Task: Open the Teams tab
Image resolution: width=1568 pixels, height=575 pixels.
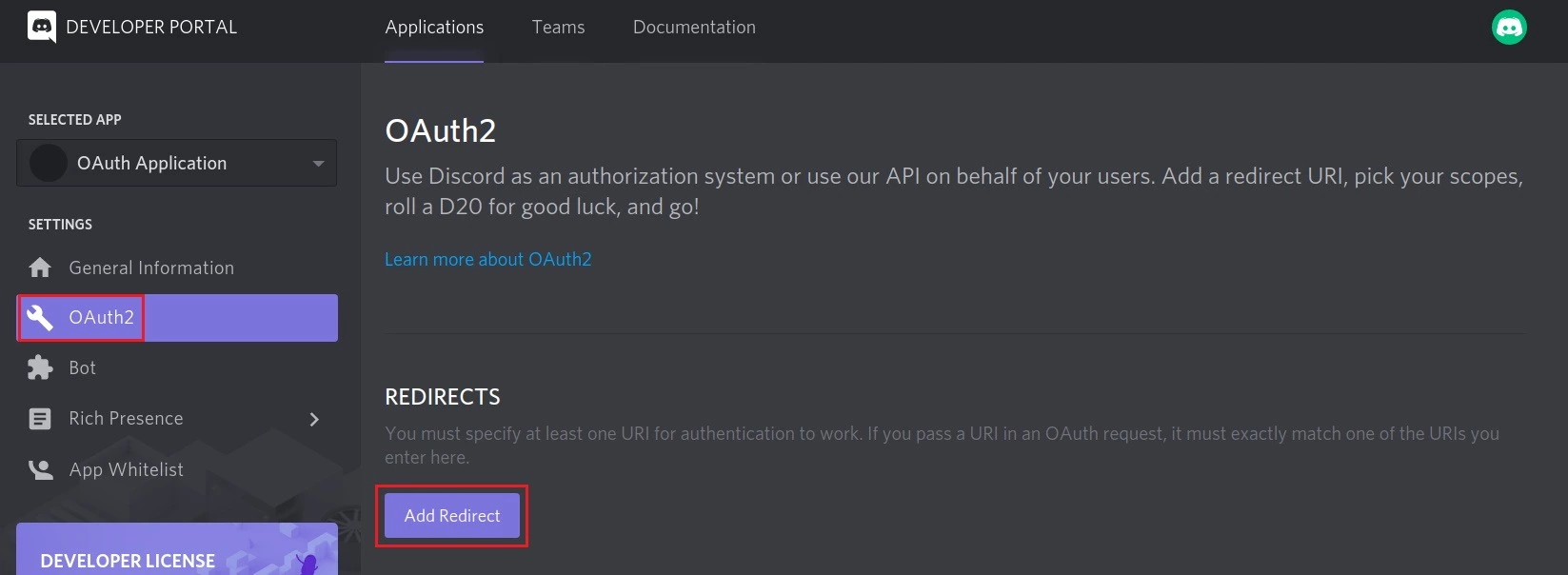Action: tap(559, 28)
